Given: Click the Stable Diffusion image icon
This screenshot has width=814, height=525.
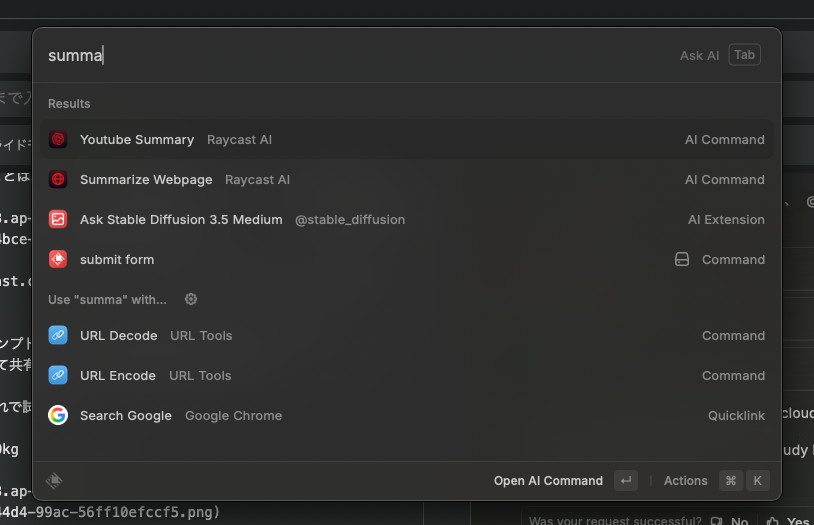Looking at the screenshot, I should [x=58, y=219].
